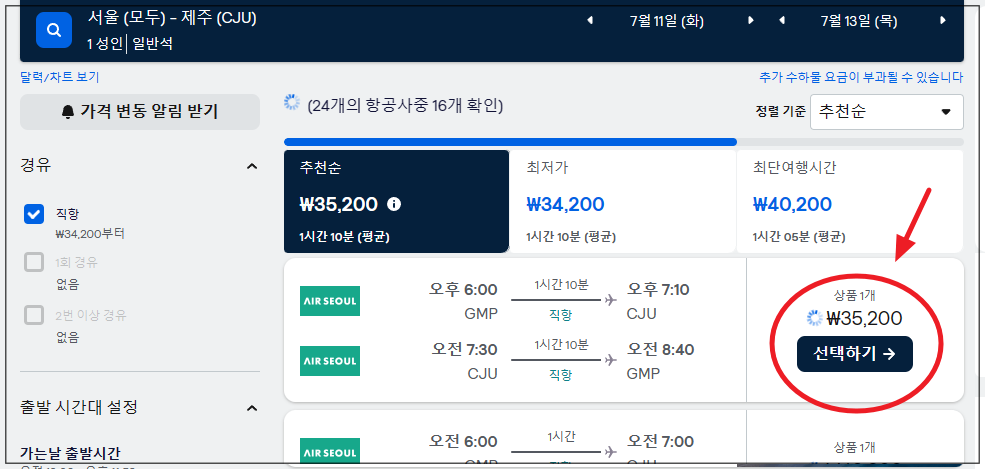985x469 pixels.
Task: Click the blue search progress bar
Action: coord(510,142)
